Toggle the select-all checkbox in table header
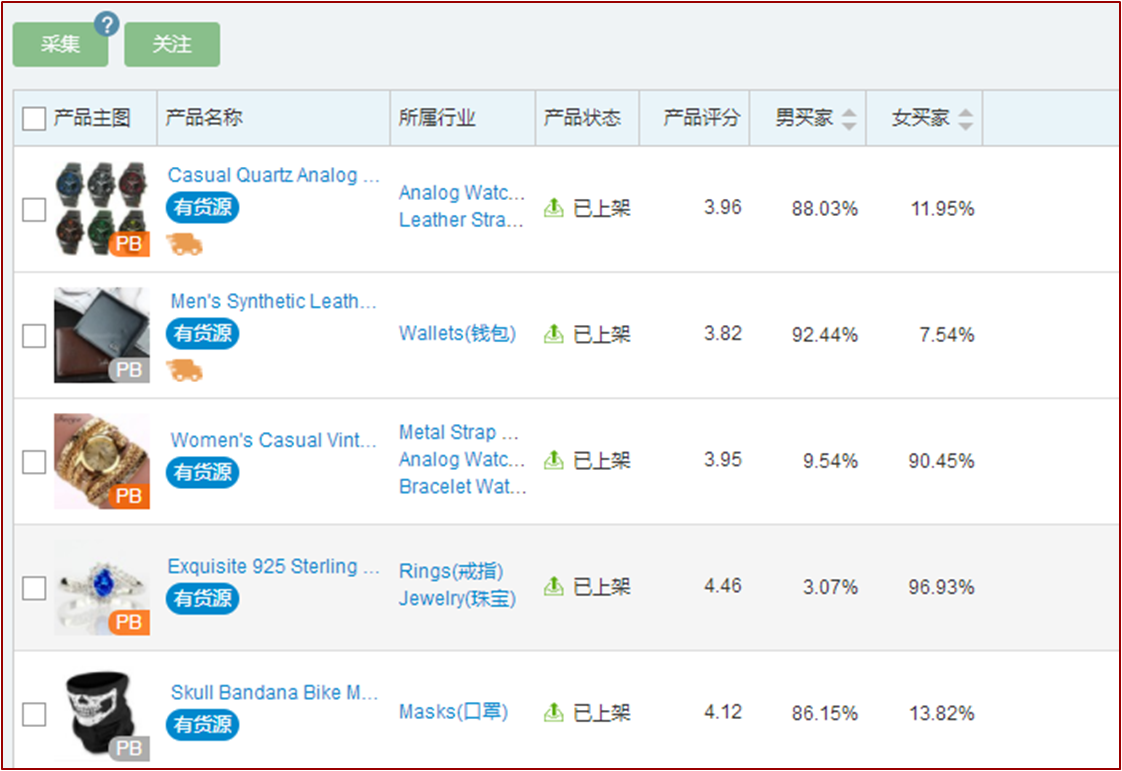1122x771 pixels. point(34,119)
